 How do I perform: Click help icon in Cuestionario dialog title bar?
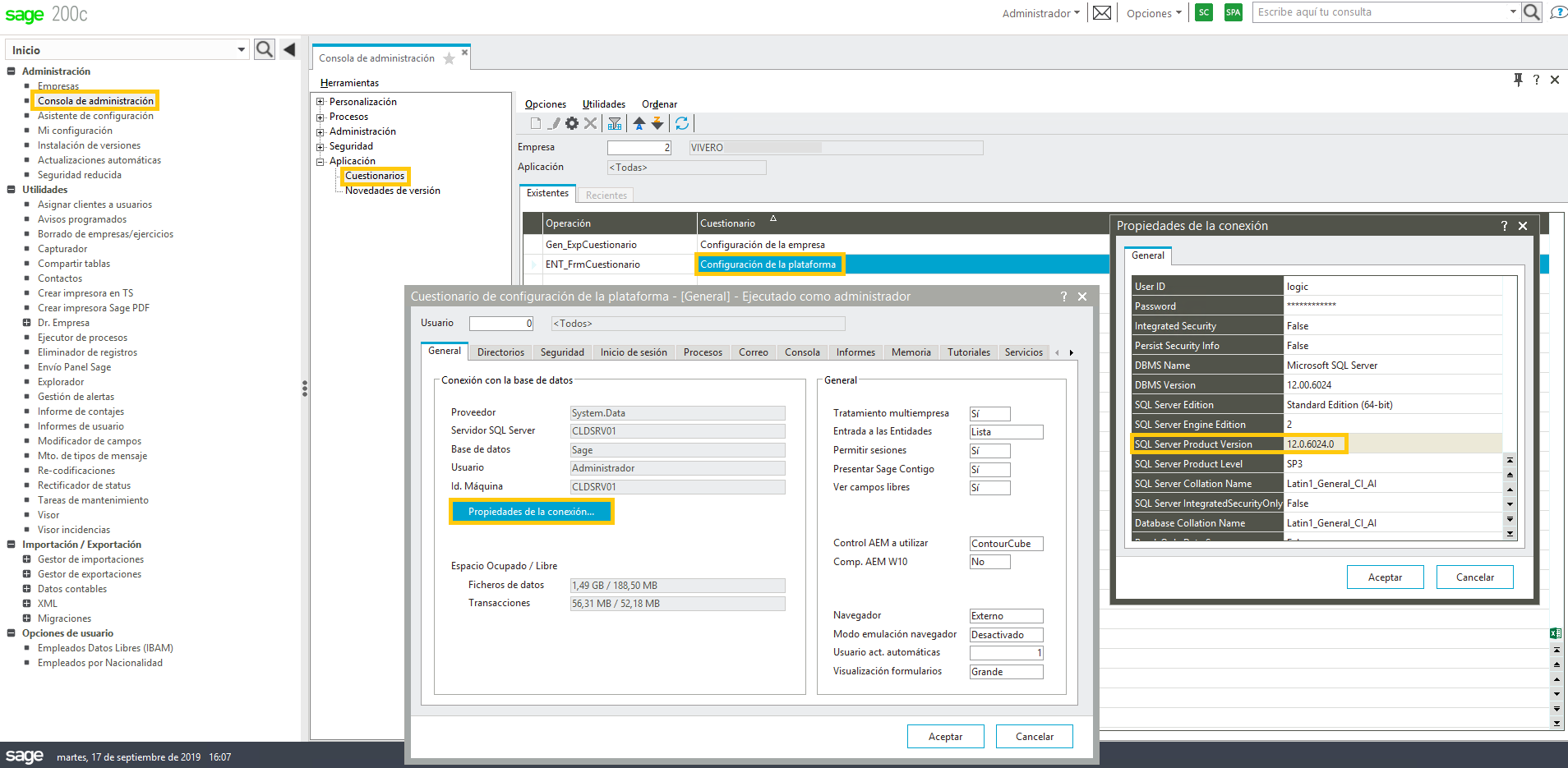[1064, 297]
